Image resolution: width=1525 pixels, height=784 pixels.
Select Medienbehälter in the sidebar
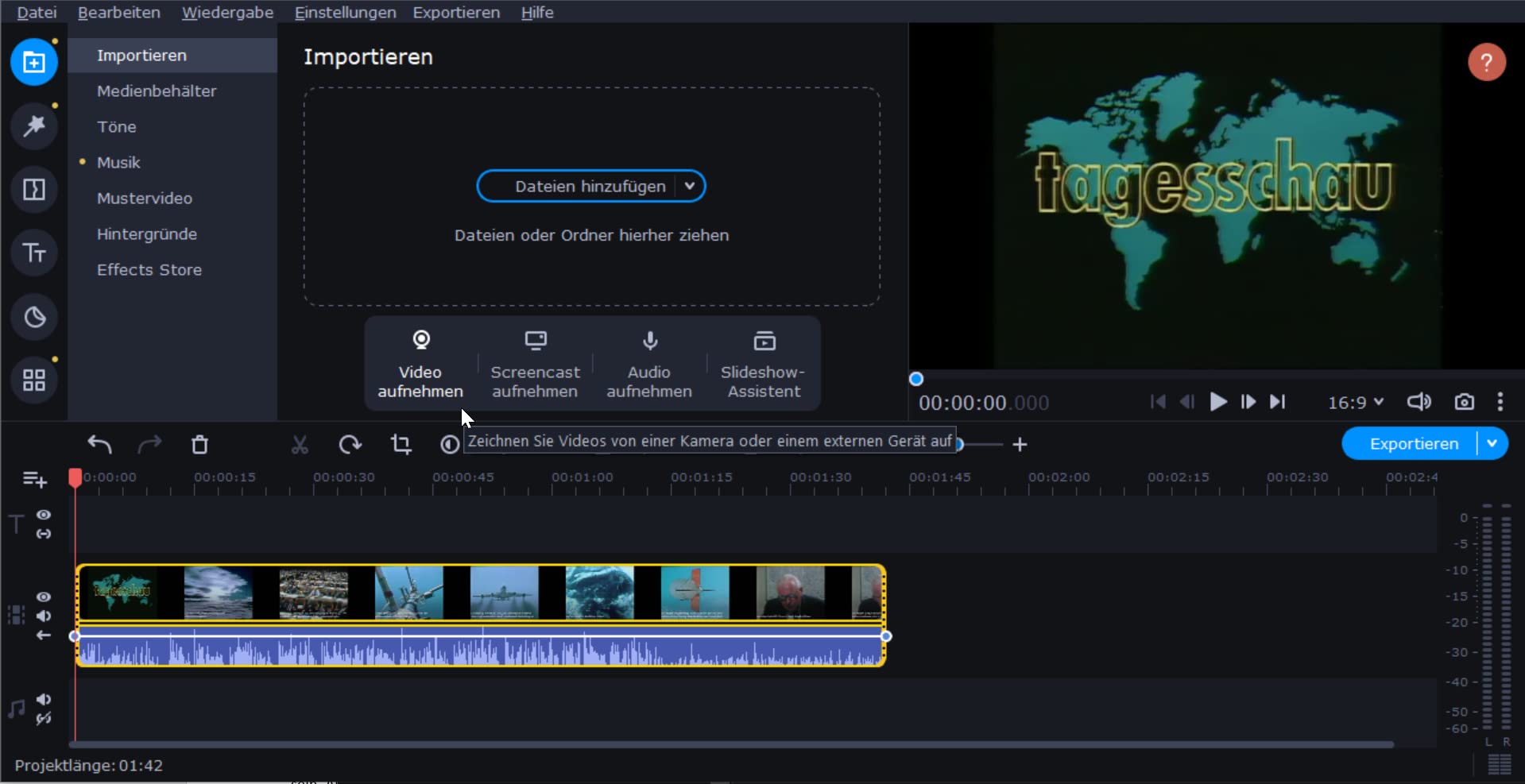click(172, 91)
